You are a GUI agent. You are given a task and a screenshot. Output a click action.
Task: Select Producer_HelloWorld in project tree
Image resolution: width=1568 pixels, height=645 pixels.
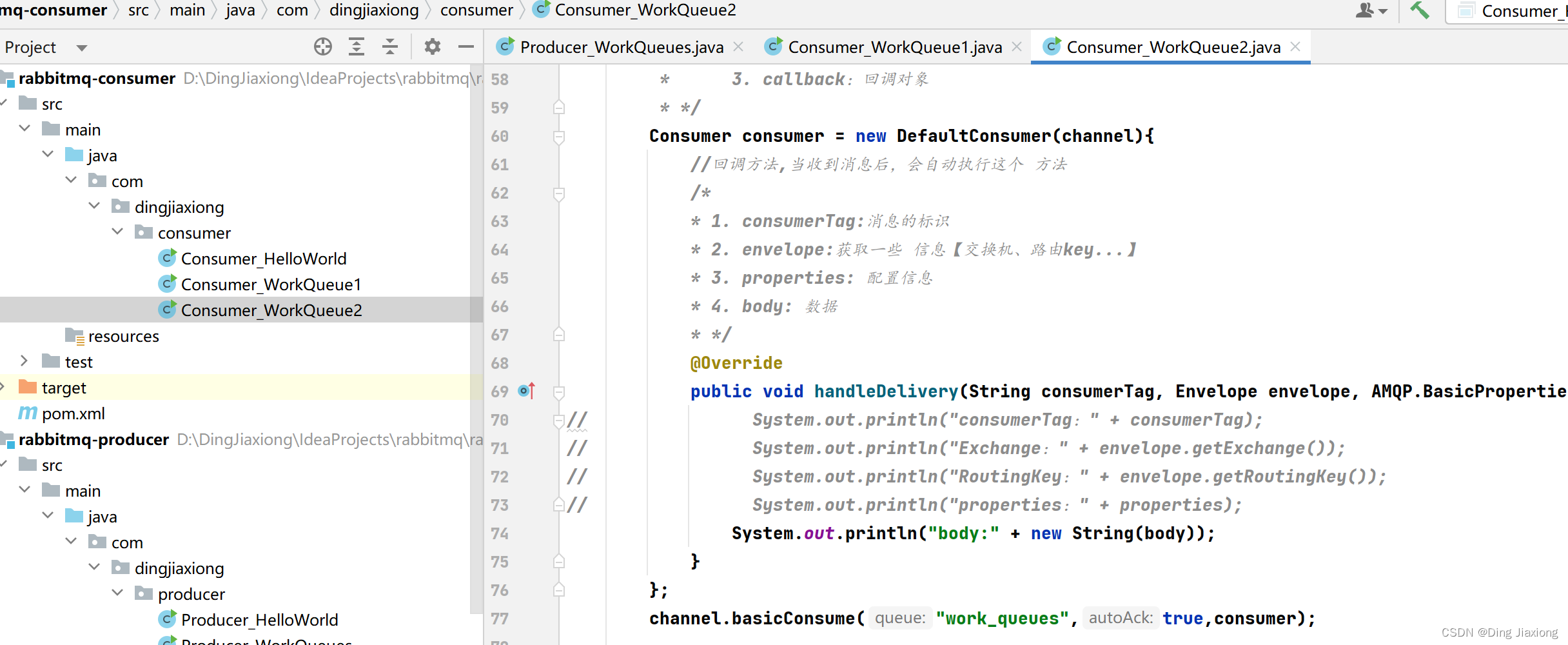tap(259, 620)
